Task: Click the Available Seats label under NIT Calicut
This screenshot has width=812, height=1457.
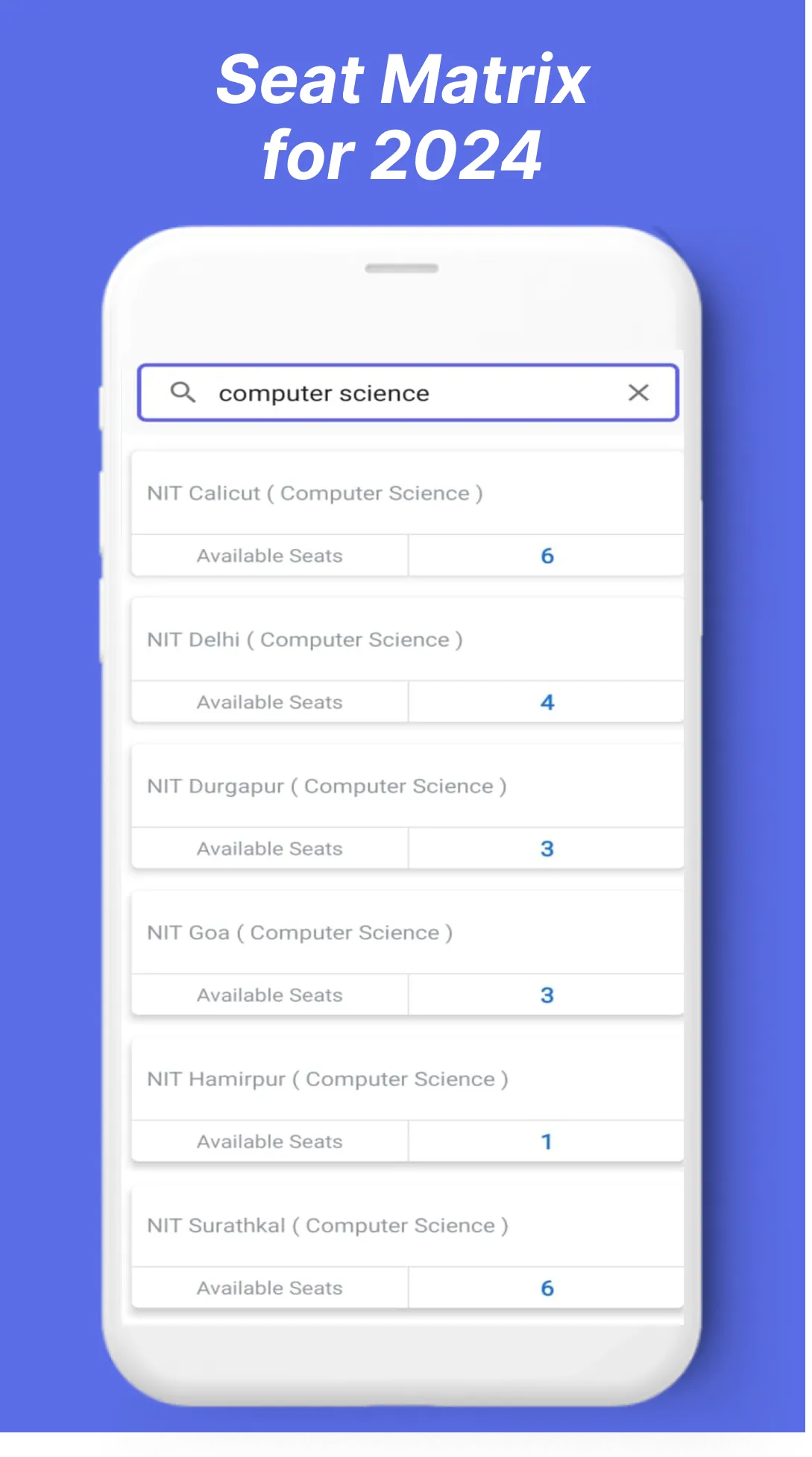Action: pos(269,555)
